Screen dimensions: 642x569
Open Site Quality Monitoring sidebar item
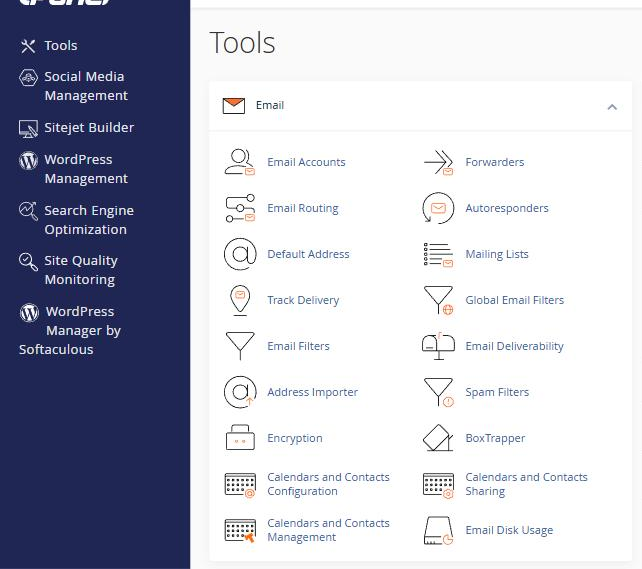[81, 270]
